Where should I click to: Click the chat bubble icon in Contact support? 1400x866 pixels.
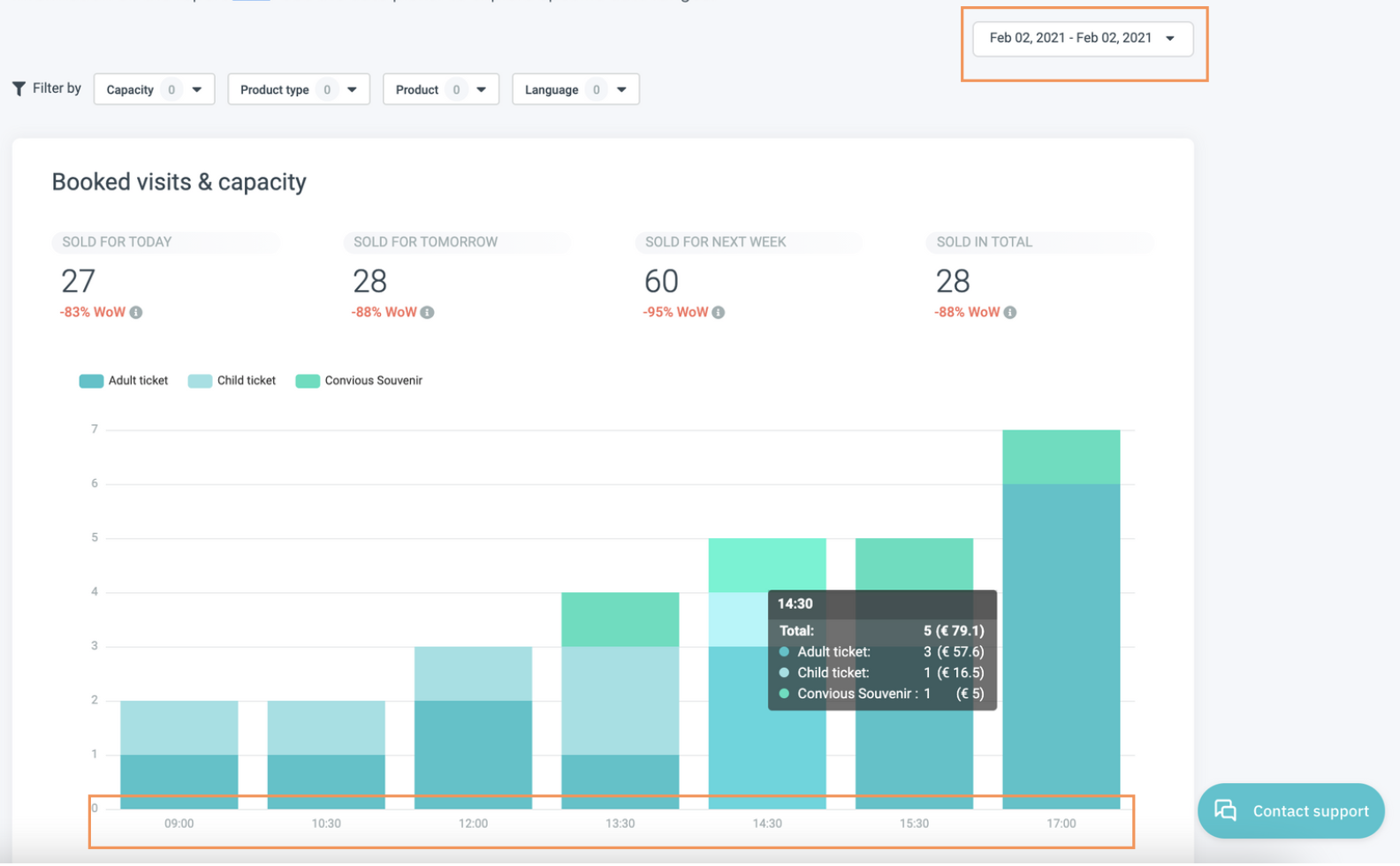pyautogui.click(x=1226, y=810)
